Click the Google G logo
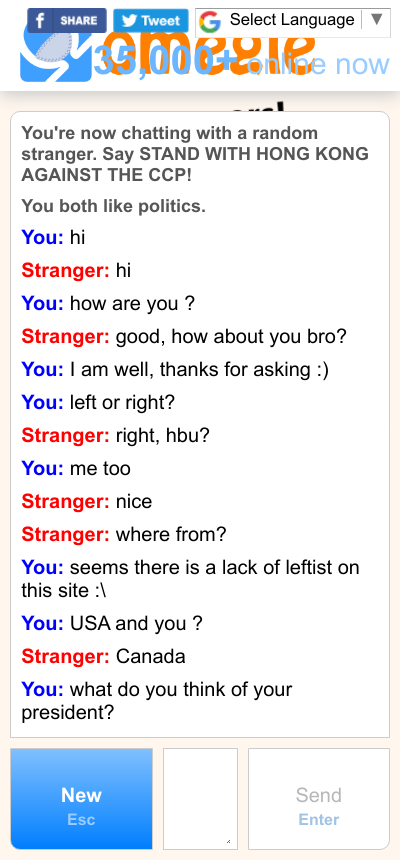 point(210,21)
